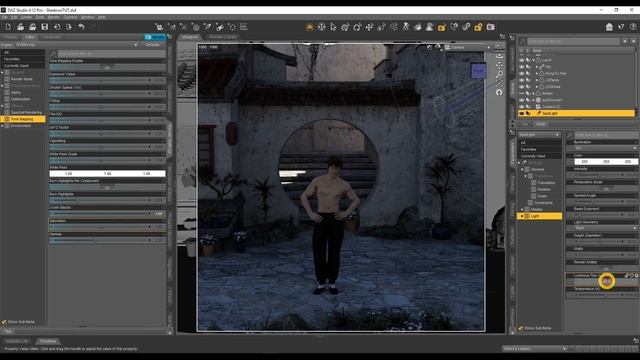Click the view cube in the viewport

coord(478,71)
